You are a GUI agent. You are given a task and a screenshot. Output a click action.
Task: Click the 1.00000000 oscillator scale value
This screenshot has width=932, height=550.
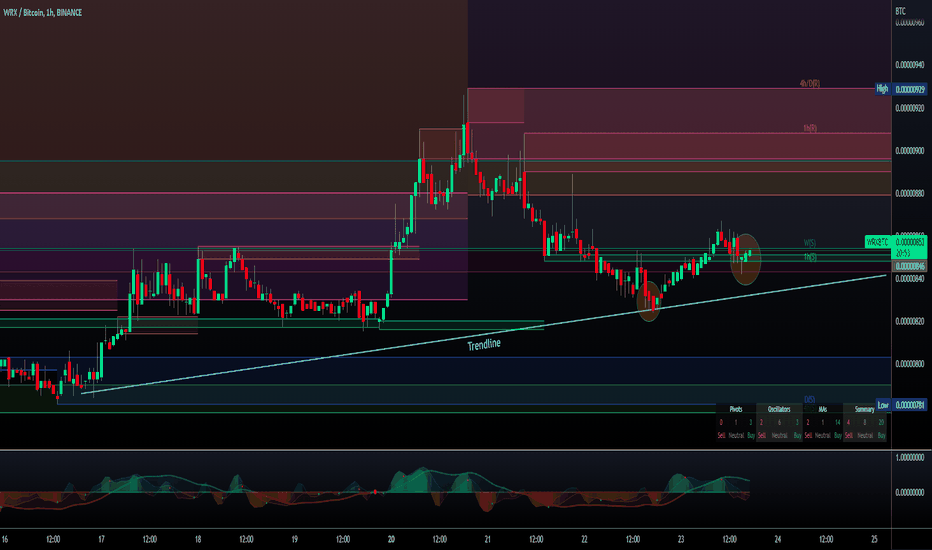pyautogui.click(x=910, y=457)
